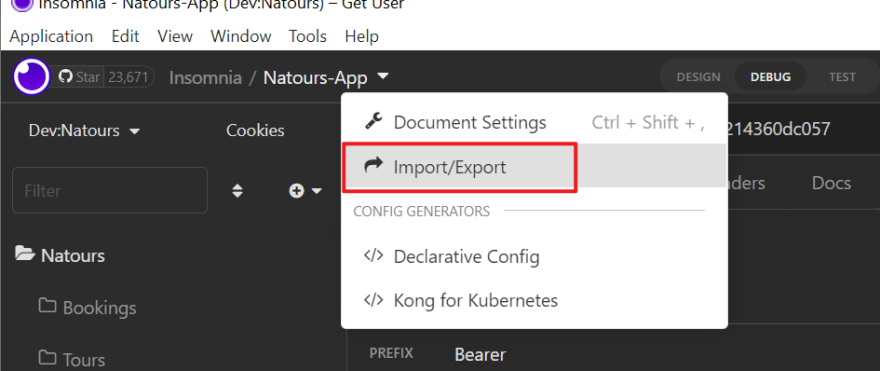Open the Tools menu
880x371 pixels.
click(308, 36)
